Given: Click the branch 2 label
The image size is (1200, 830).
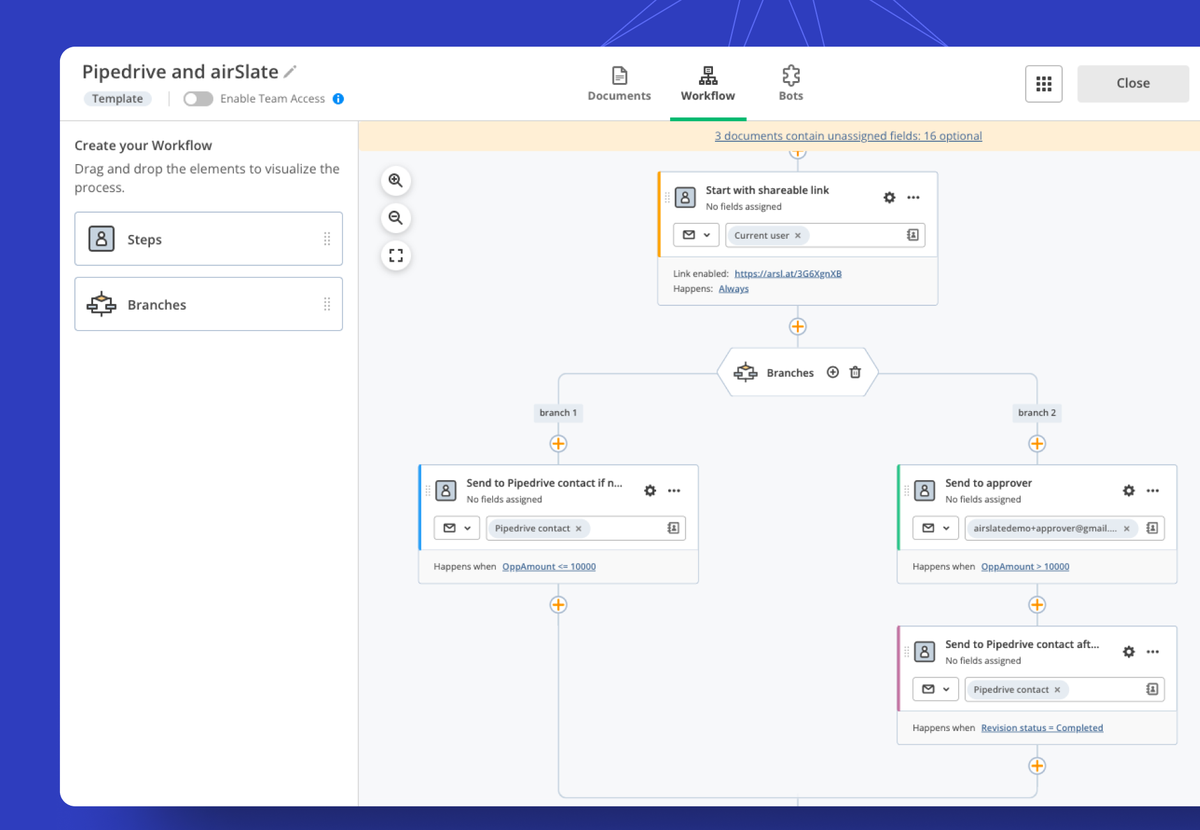Looking at the screenshot, I should click(1037, 412).
